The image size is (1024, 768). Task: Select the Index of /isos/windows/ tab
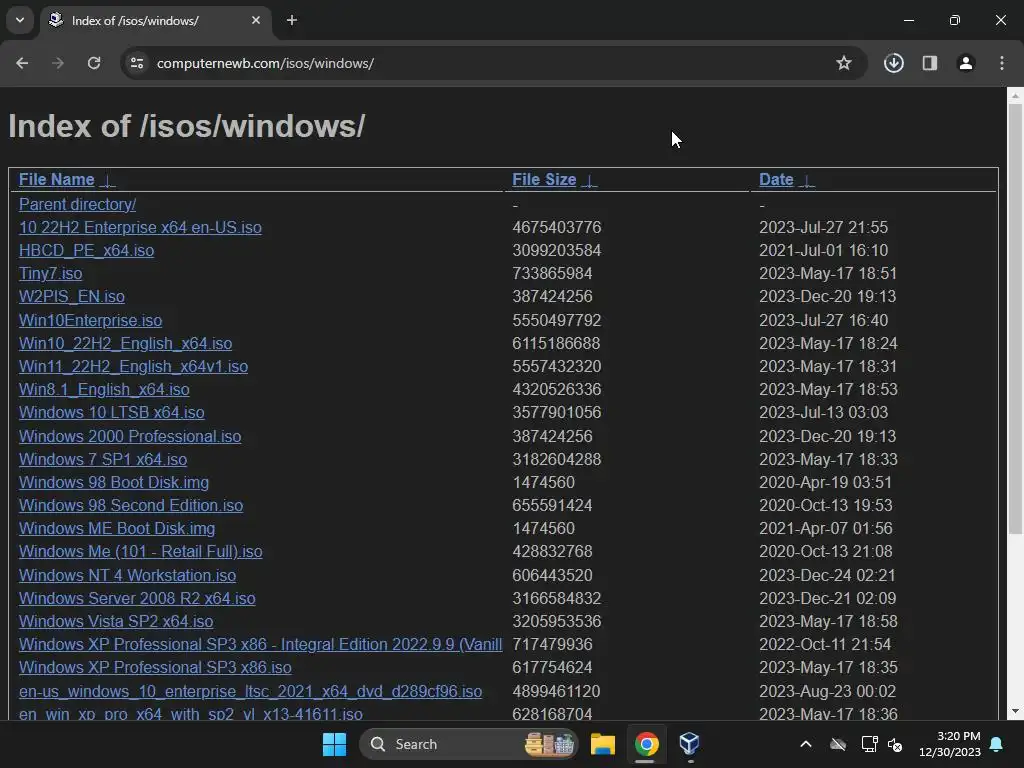pos(156,21)
